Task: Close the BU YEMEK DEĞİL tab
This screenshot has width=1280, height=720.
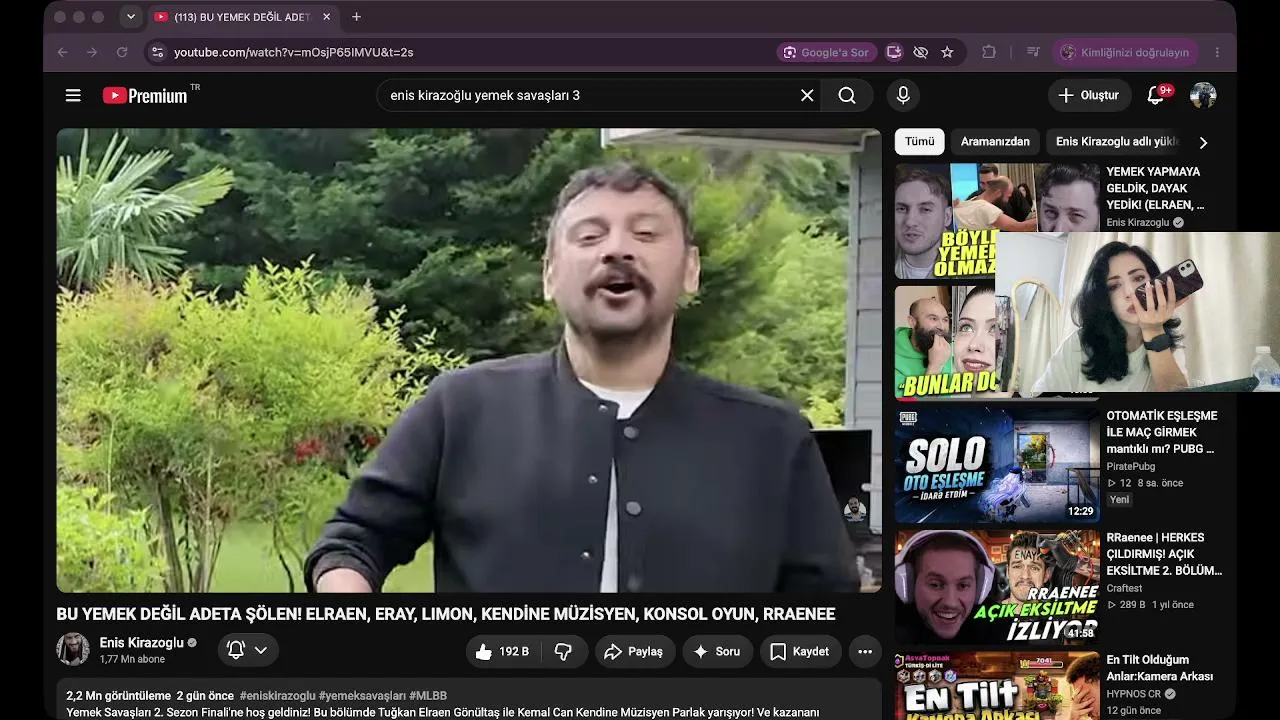Action: 326,17
